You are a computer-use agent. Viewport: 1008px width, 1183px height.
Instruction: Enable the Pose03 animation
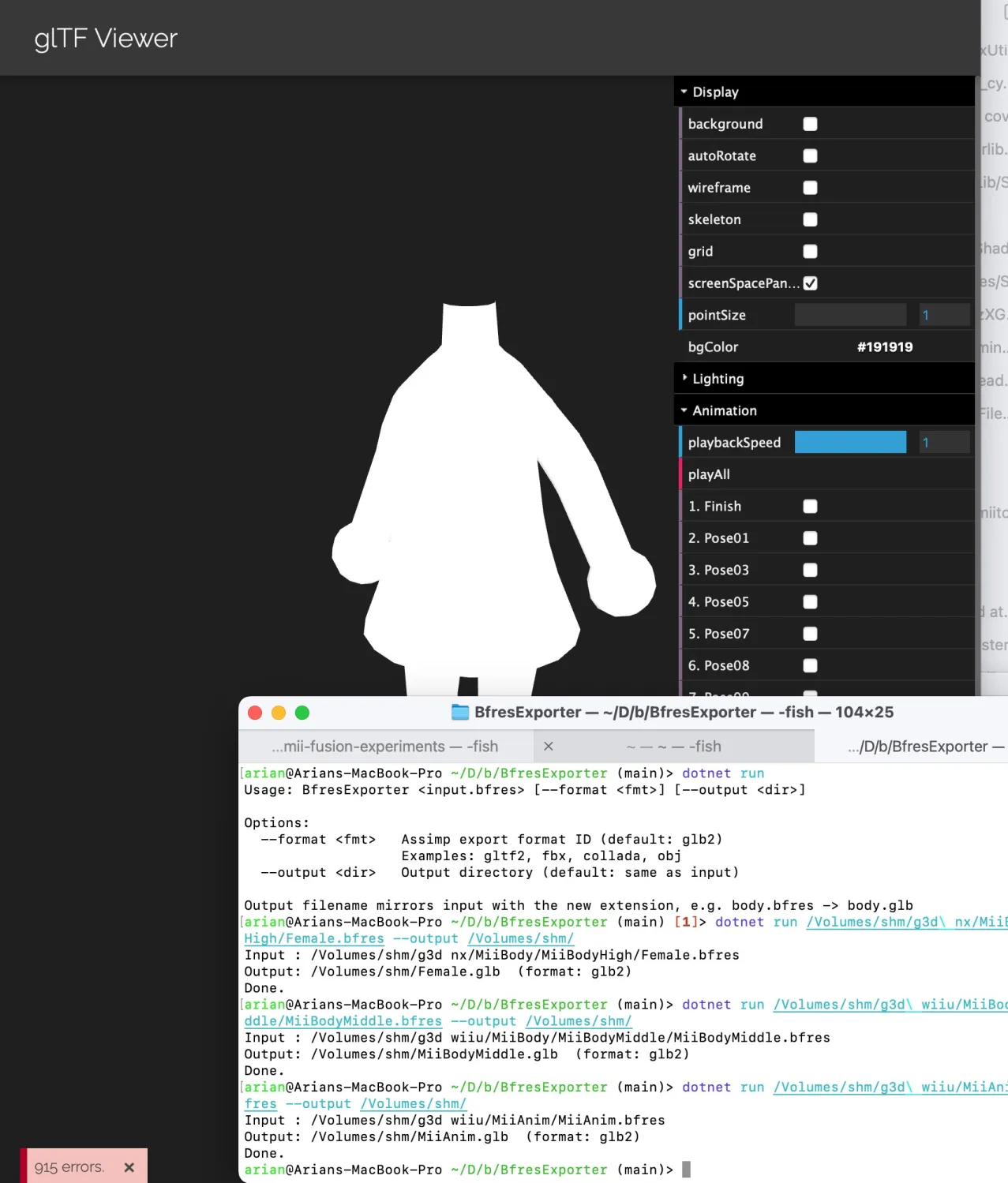pos(810,569)
